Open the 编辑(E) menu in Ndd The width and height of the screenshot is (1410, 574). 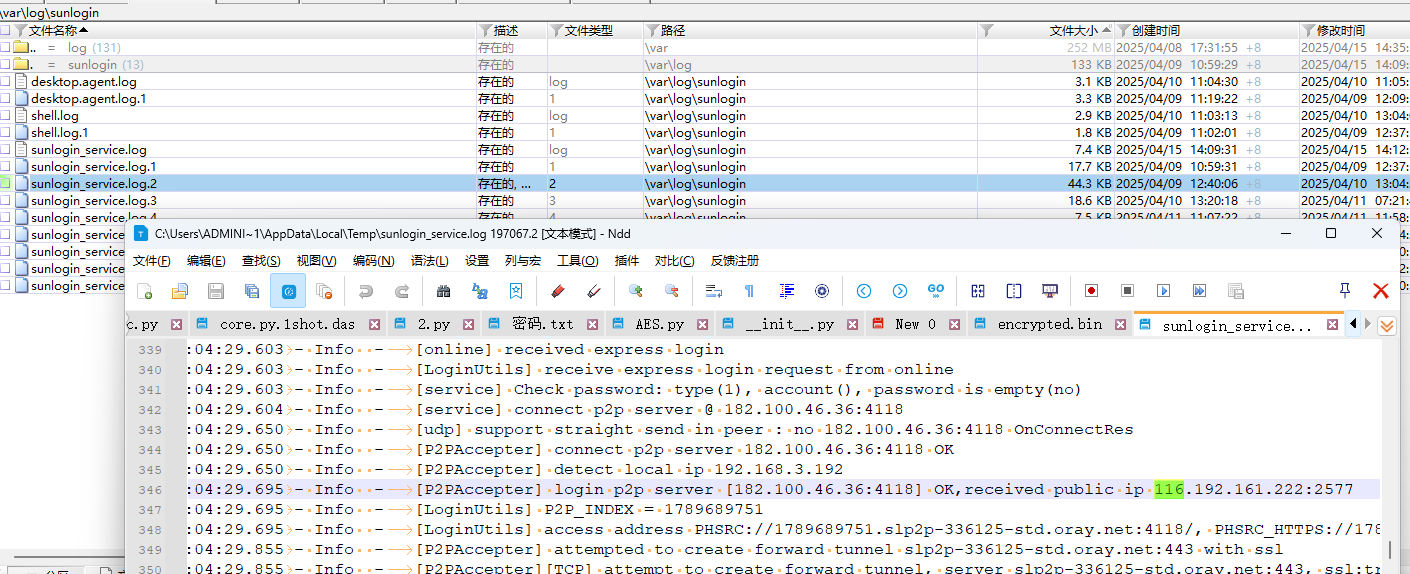(x=206, y=261)
